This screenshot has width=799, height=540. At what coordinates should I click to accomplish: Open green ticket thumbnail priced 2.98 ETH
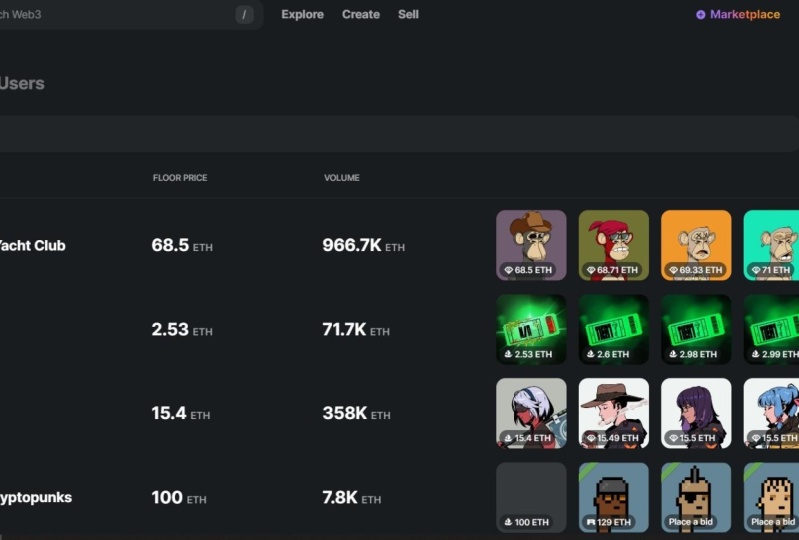pyautogui.click(x=696, y=329)
